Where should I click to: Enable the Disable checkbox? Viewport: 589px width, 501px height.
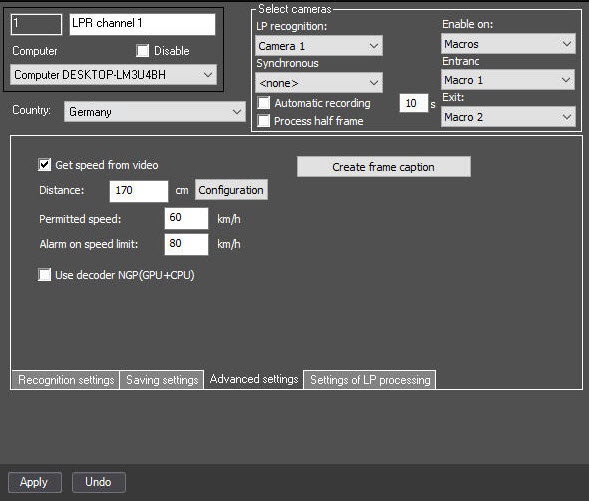pos(142,51)
